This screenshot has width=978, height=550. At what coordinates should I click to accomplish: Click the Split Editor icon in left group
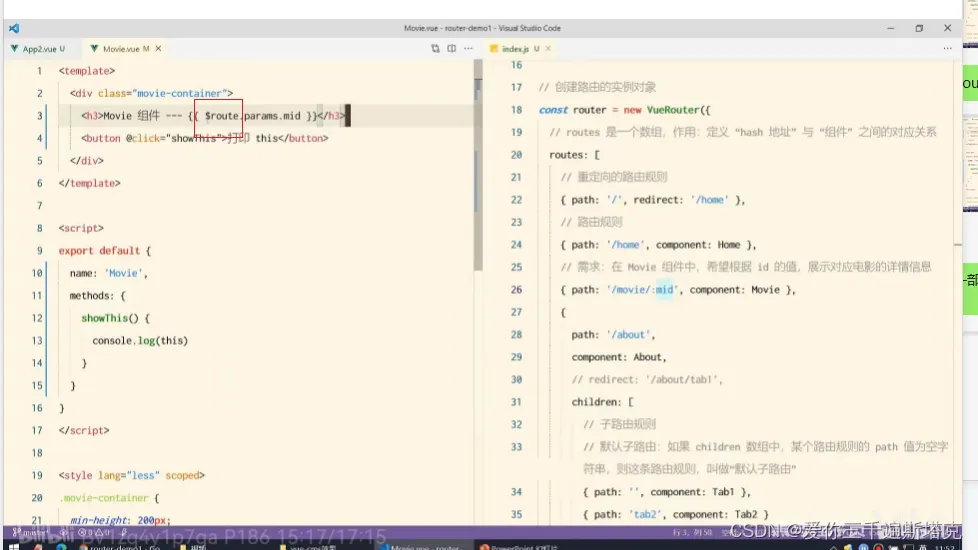(x=452, y=49)
